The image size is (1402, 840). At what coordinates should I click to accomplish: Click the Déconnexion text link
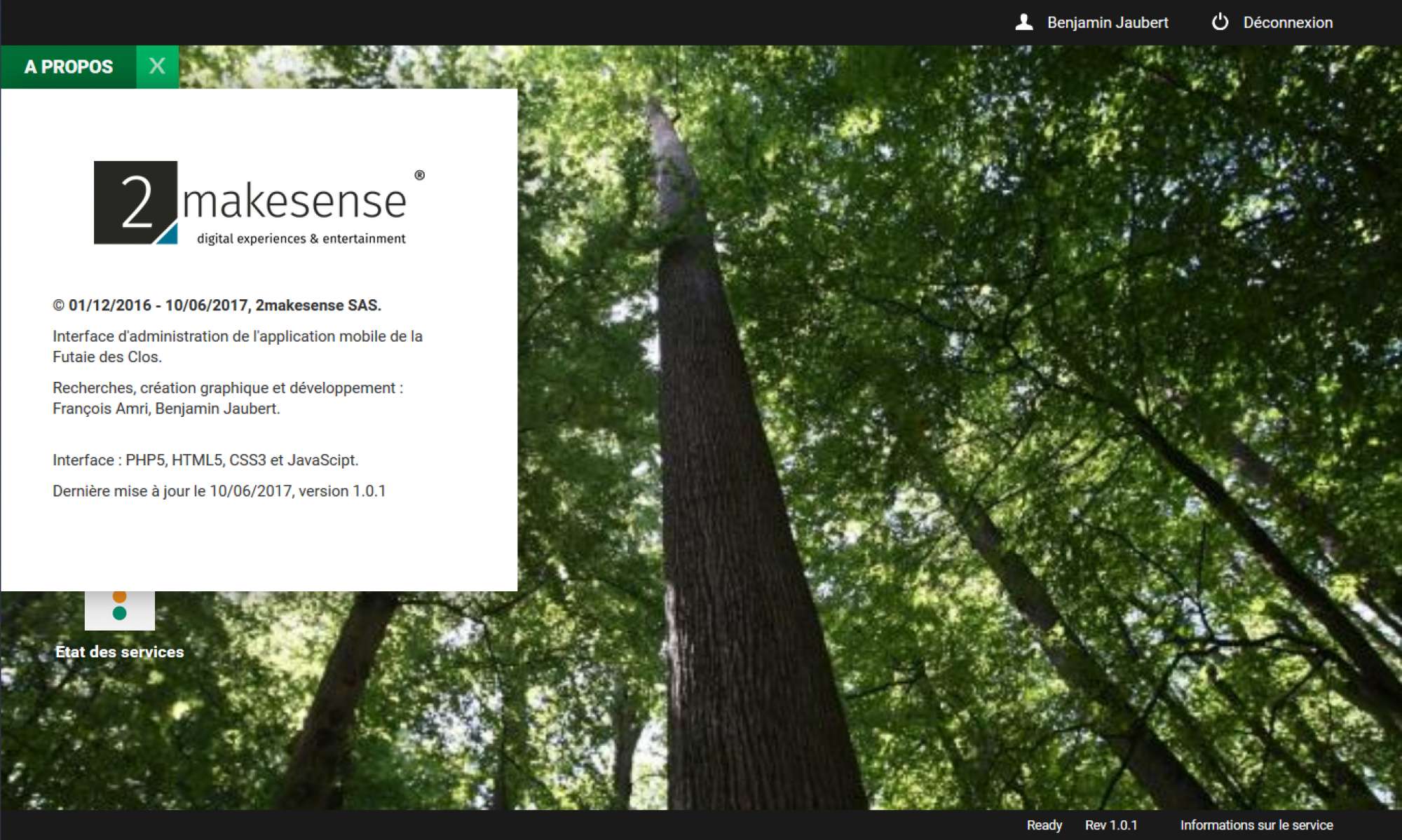1287,22
